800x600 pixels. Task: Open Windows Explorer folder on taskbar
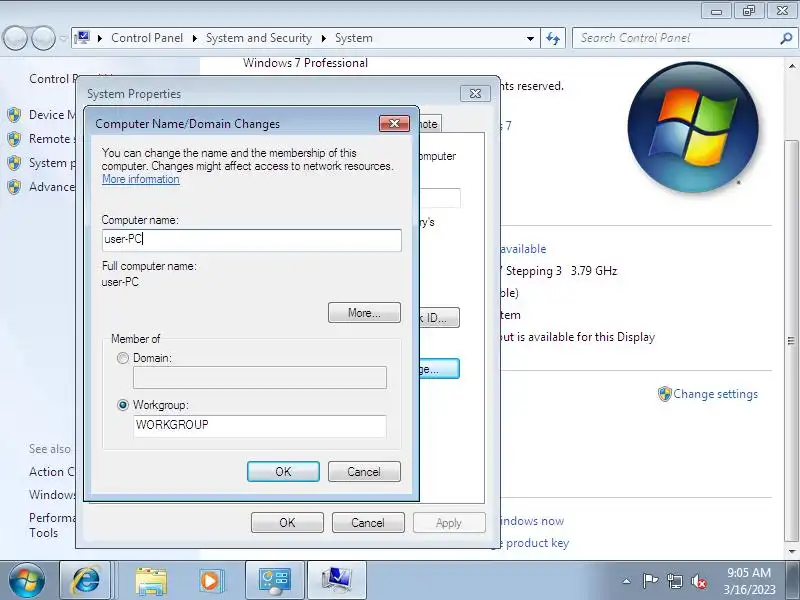click(x=151, y=582)
